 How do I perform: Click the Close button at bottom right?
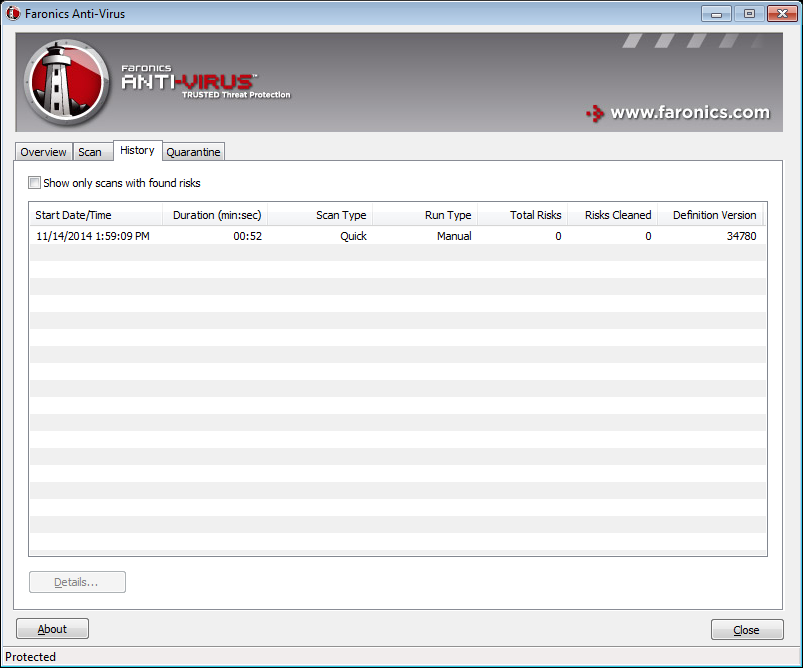coord(746,630)
